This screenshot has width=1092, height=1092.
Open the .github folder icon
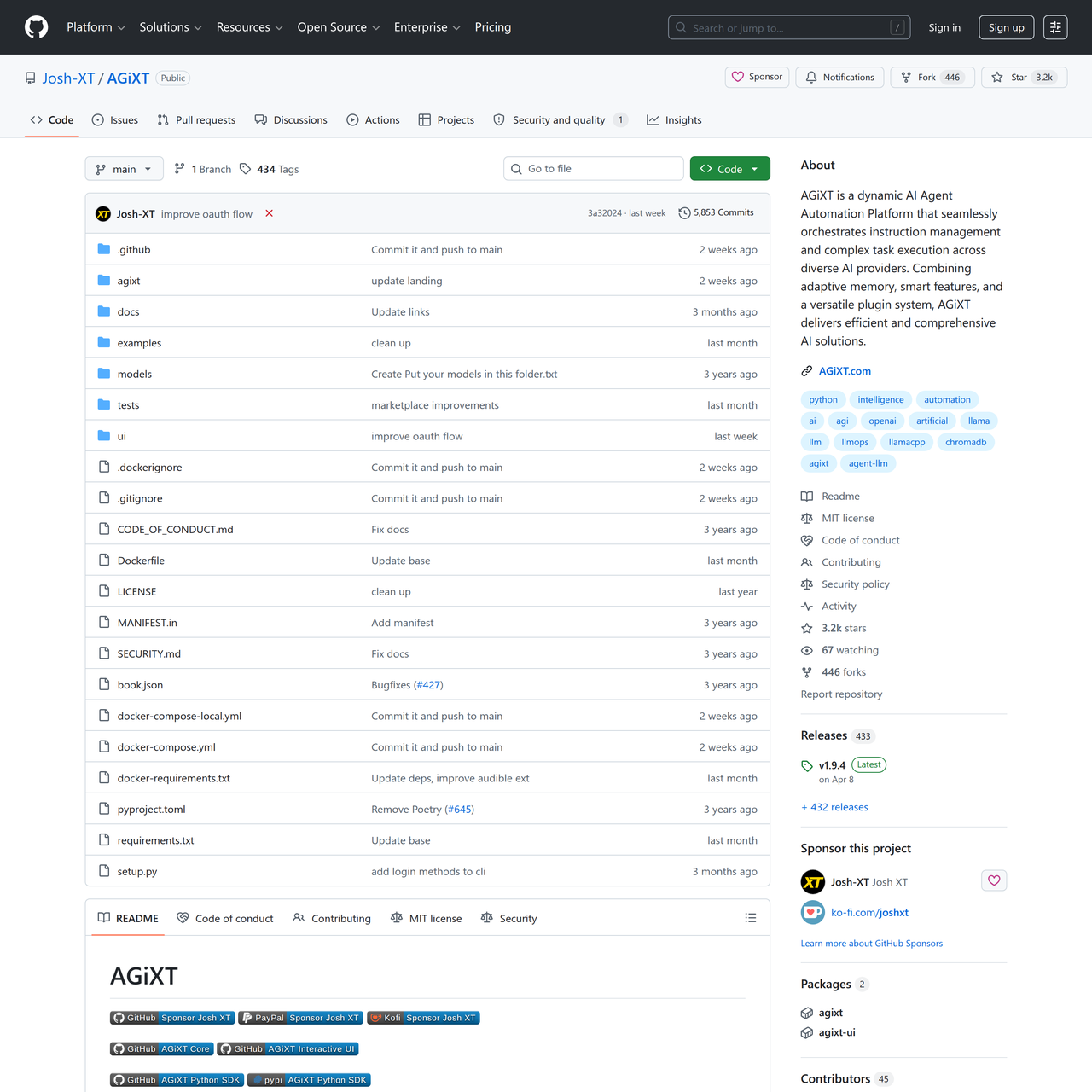click(104, 249)
